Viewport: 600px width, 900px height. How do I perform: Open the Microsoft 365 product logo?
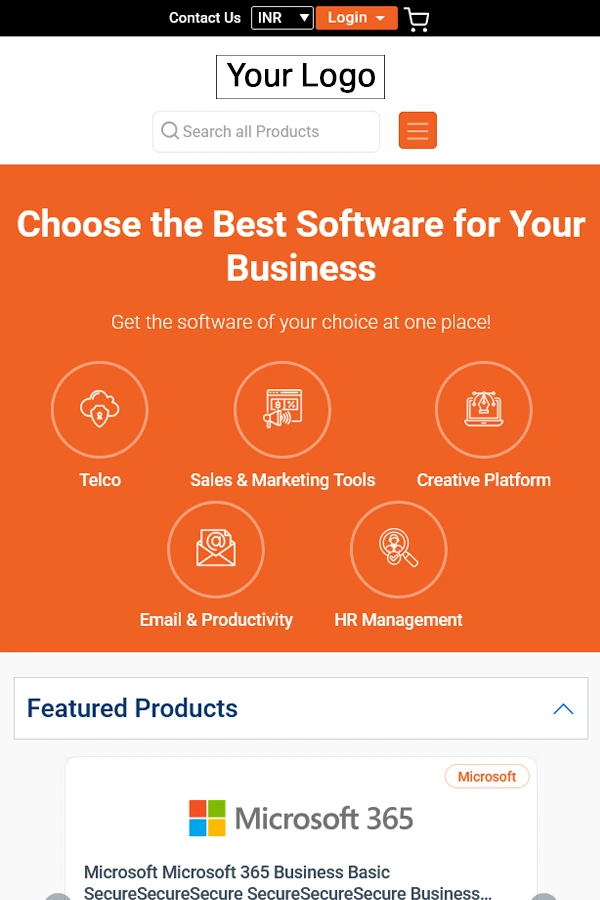click(301, 818)
